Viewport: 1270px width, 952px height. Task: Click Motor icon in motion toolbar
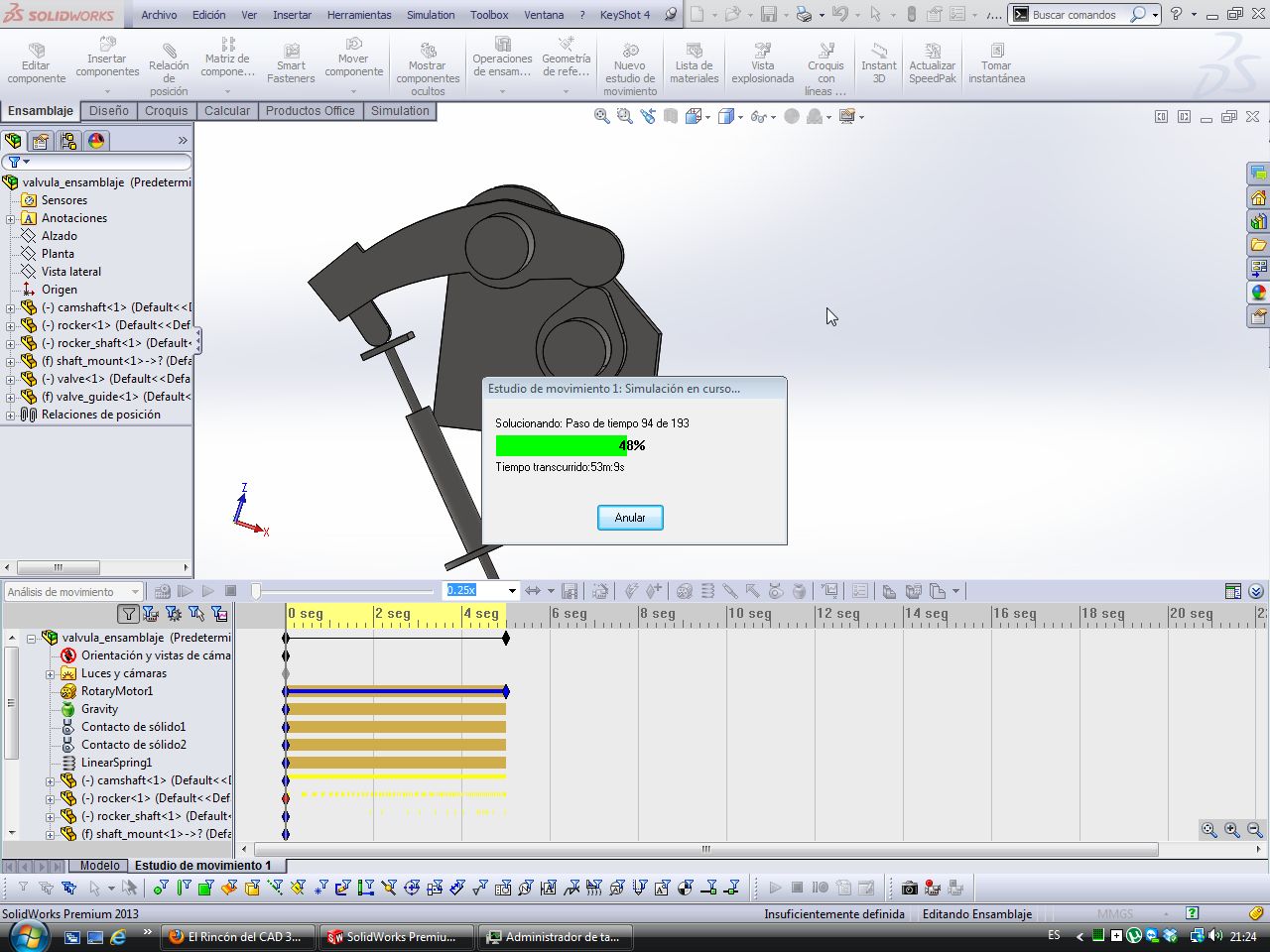685,591
